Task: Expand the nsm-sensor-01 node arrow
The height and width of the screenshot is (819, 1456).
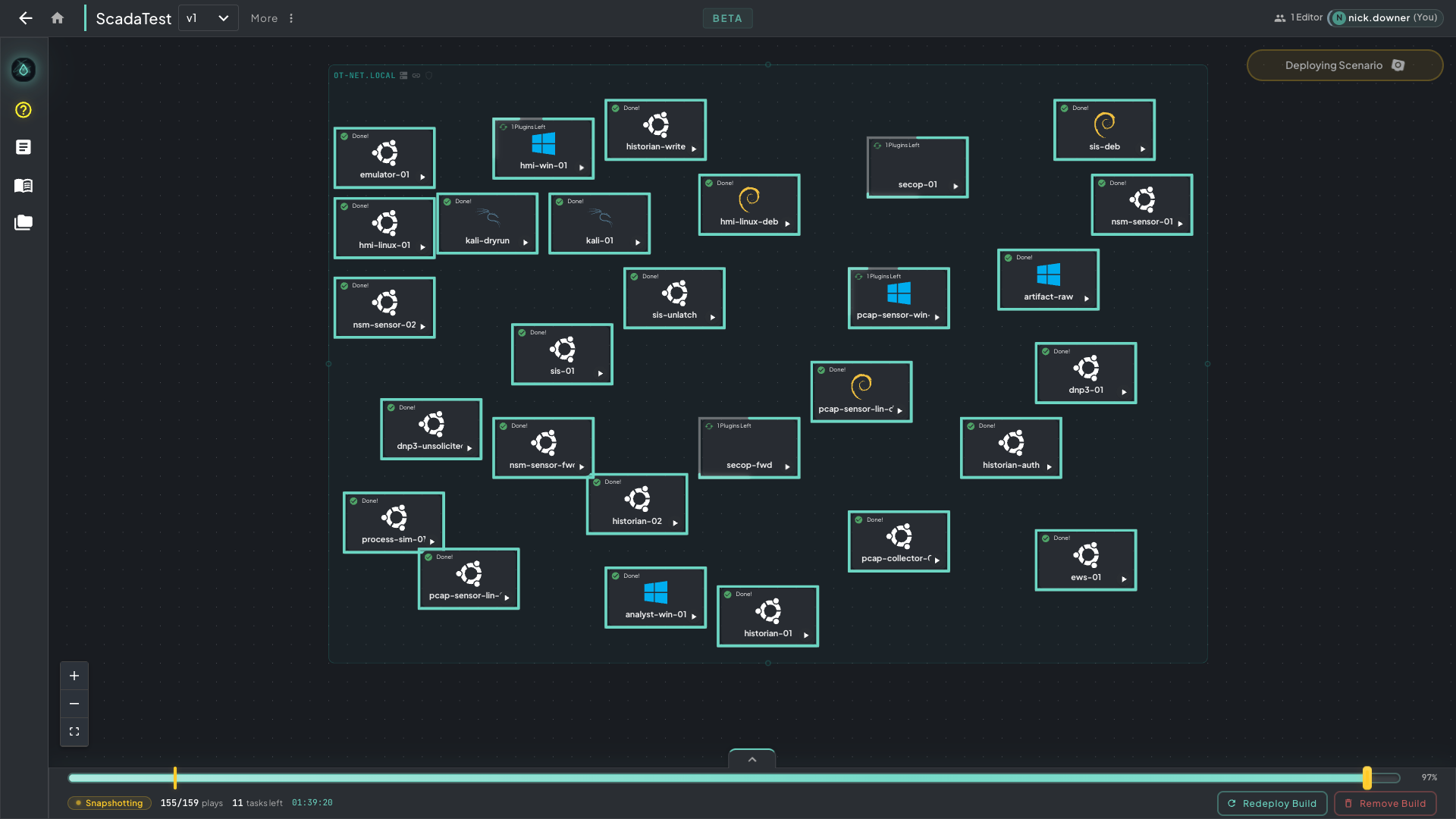Action: (1180, 224)
